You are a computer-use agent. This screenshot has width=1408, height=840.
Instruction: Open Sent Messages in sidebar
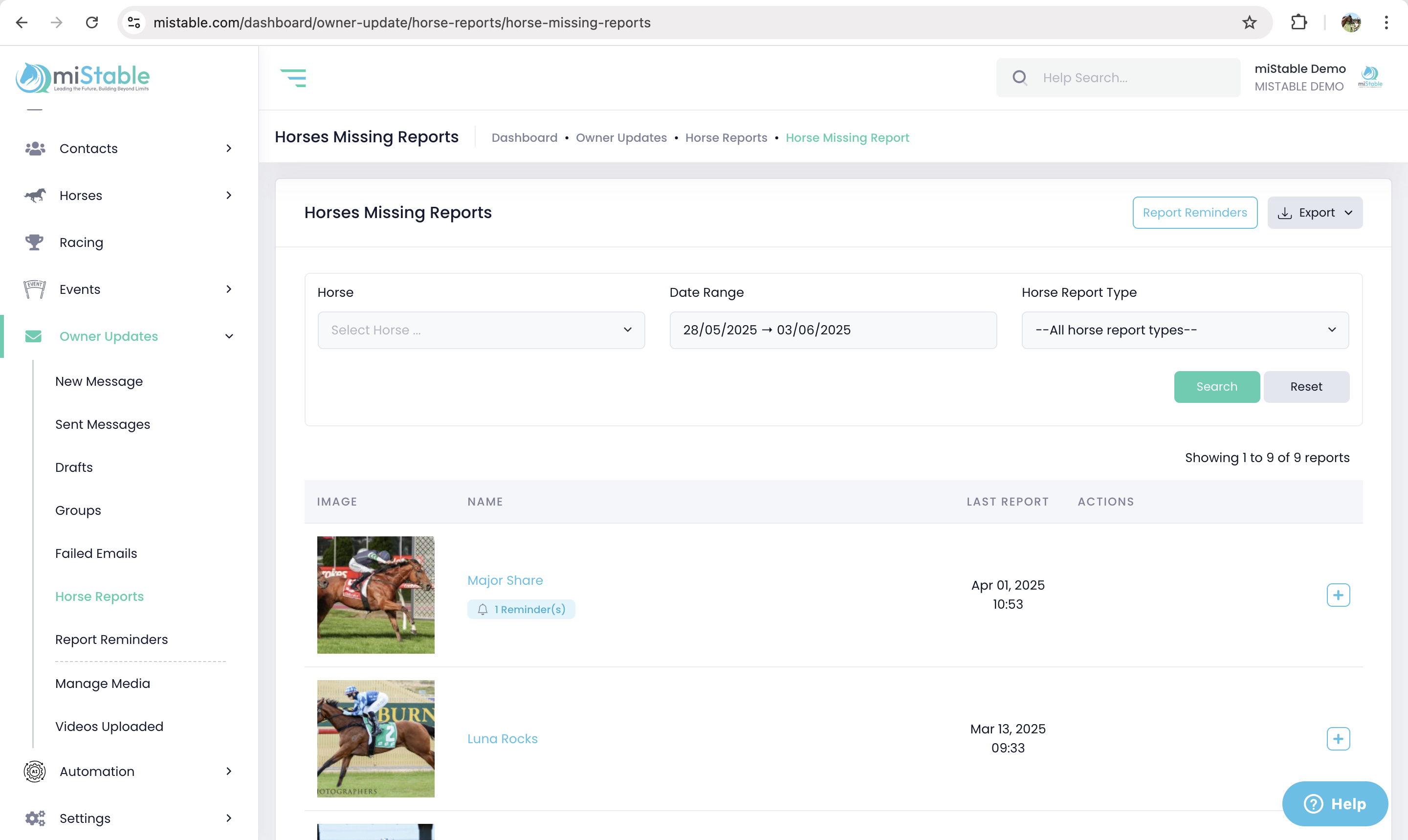pyautogui.click(x=103, y=424)
